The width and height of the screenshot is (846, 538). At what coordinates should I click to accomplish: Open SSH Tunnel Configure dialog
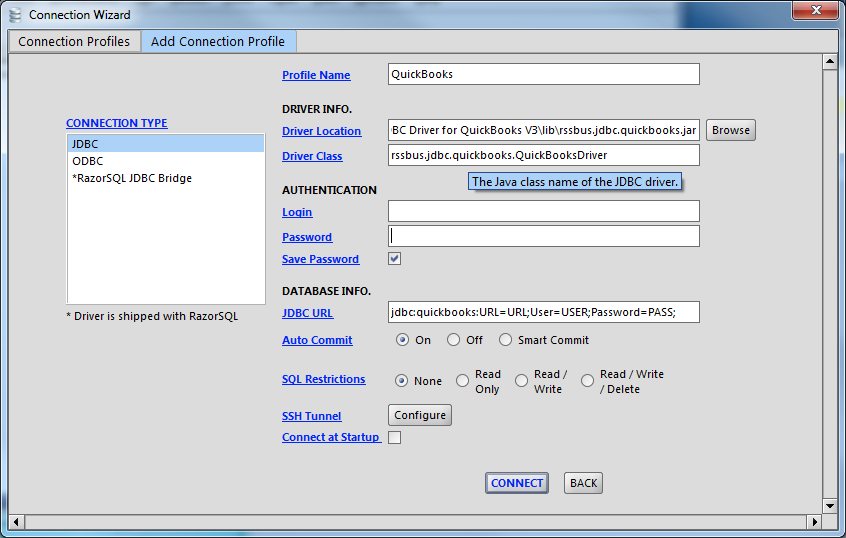click(x=419, y=415)
